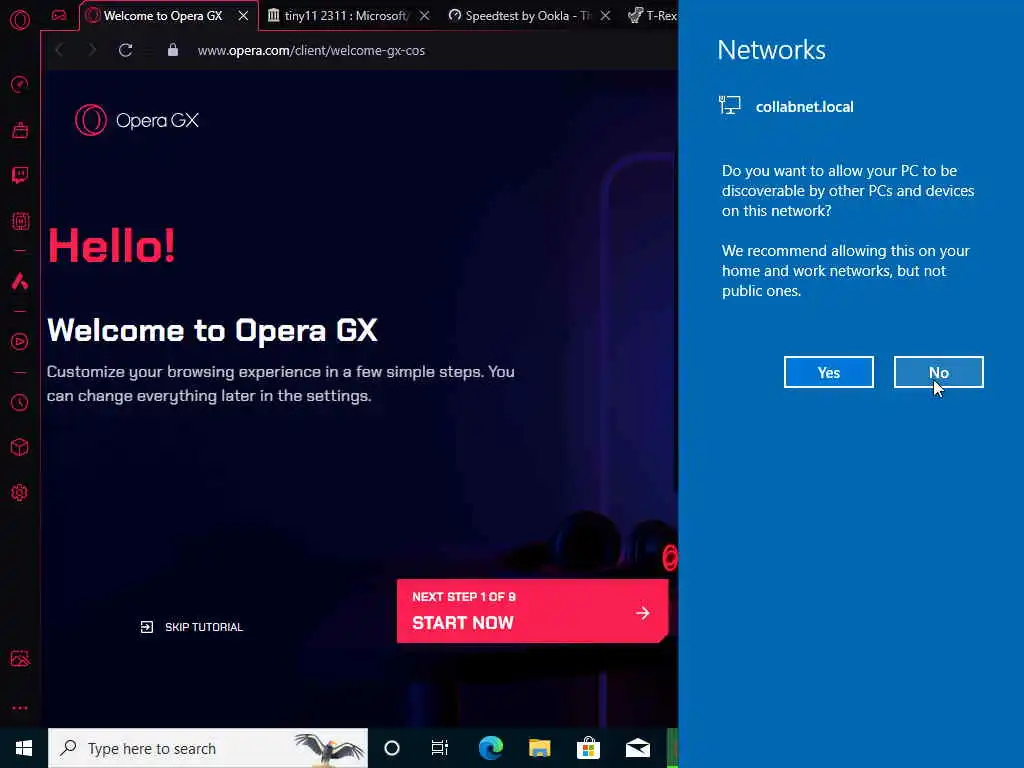
Task: Go back to the previous page
Action: (x=59, y=50)
